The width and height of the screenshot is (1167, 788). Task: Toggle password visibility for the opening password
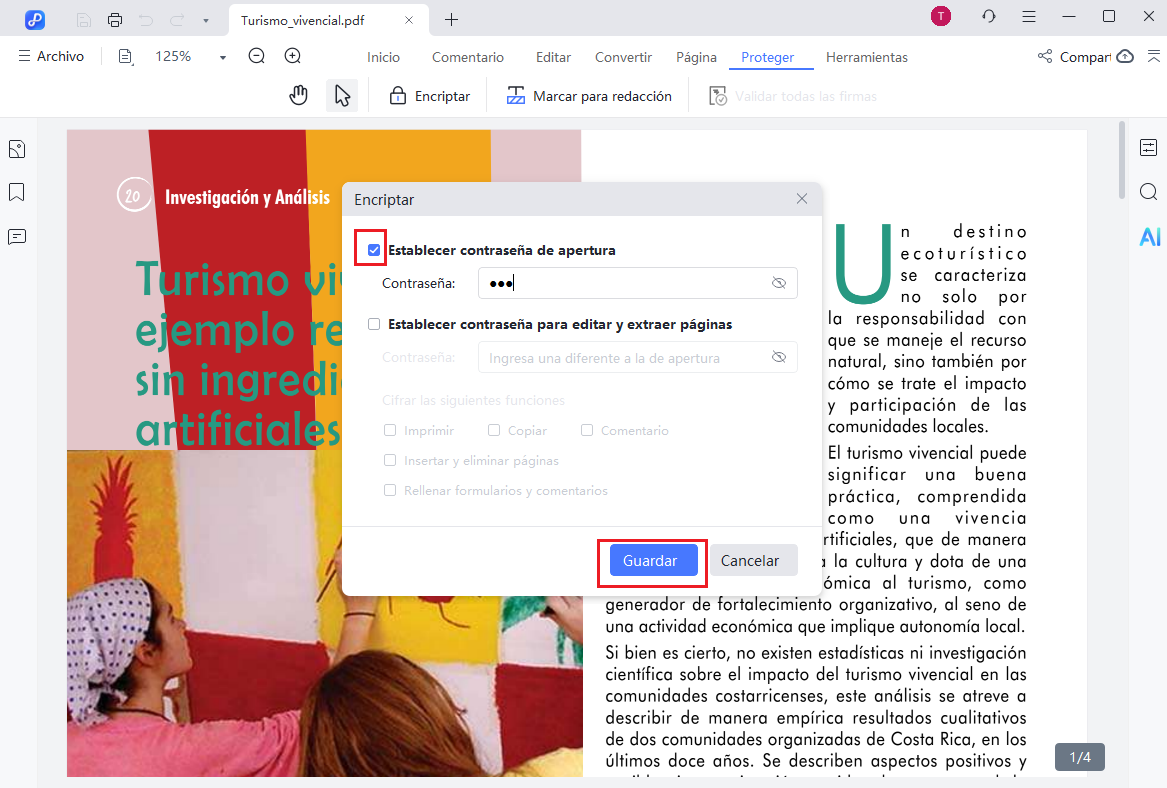pyautogui.click(x=779, y=283)
